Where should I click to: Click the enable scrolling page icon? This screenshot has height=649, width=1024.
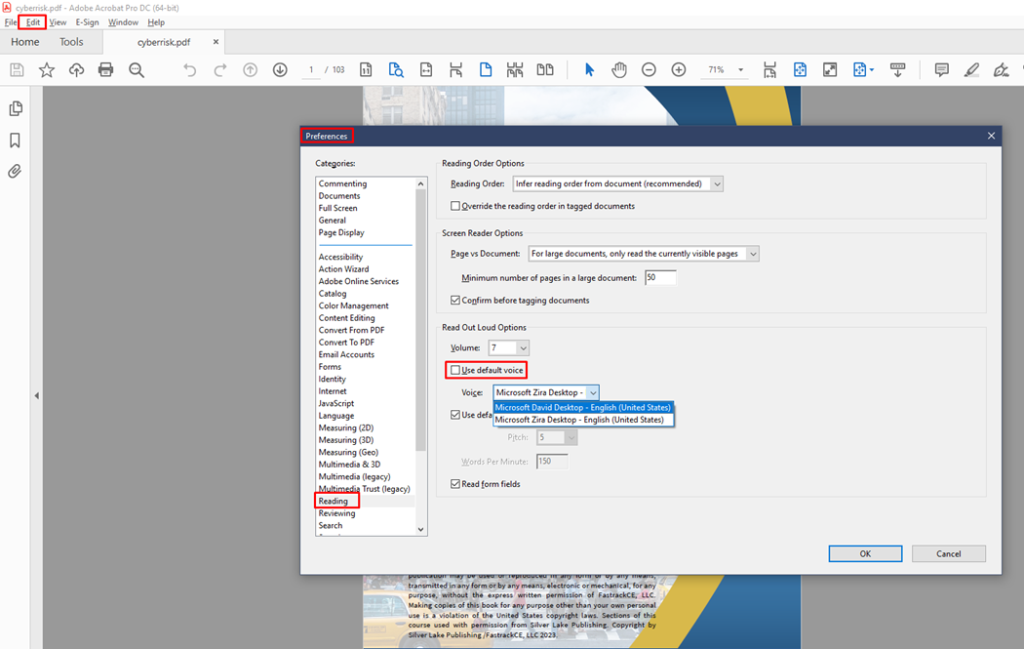coord(456,70)
